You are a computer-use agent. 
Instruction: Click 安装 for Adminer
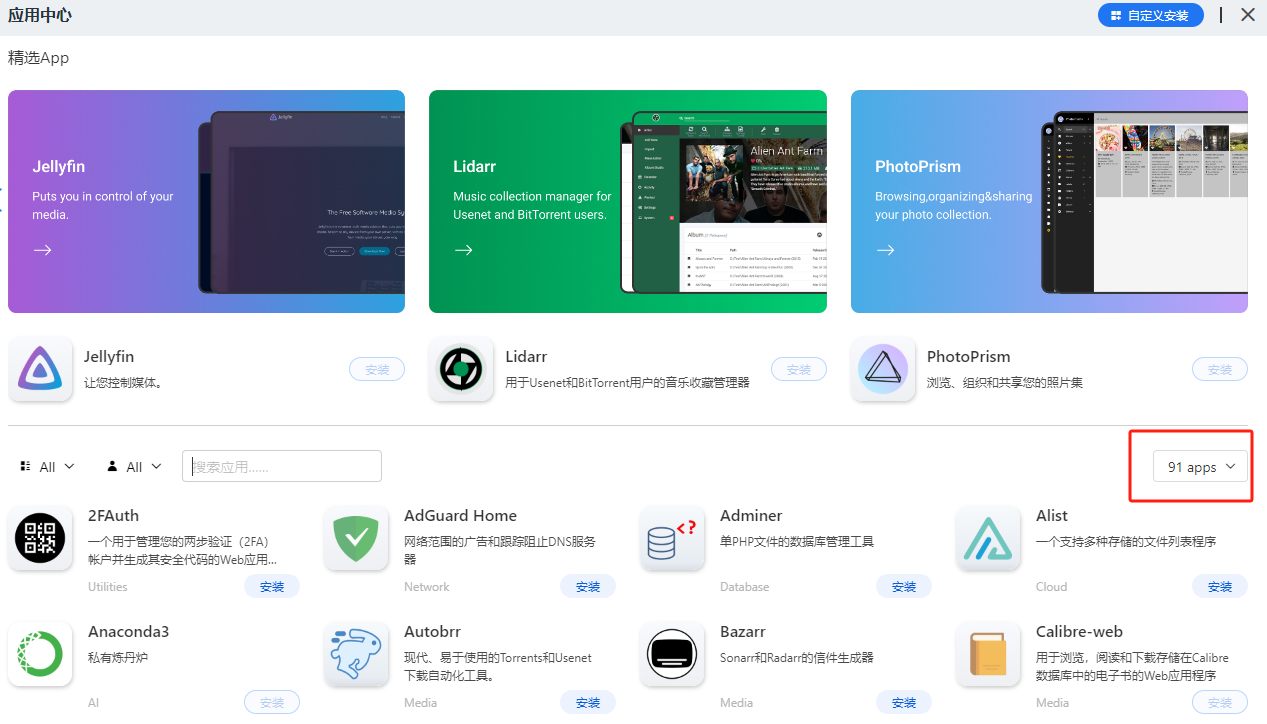click(904, 587)
